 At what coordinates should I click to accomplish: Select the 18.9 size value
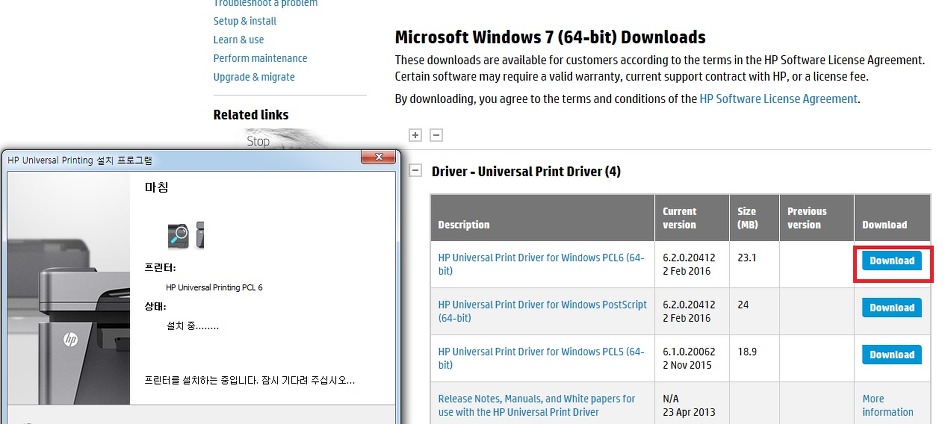point(747,352)
